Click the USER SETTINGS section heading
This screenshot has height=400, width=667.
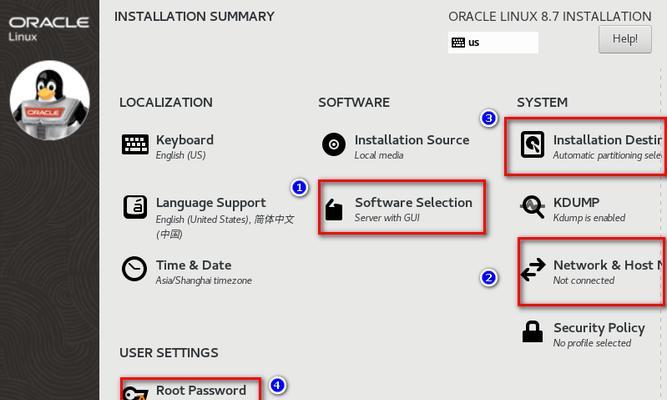[169, 353]
